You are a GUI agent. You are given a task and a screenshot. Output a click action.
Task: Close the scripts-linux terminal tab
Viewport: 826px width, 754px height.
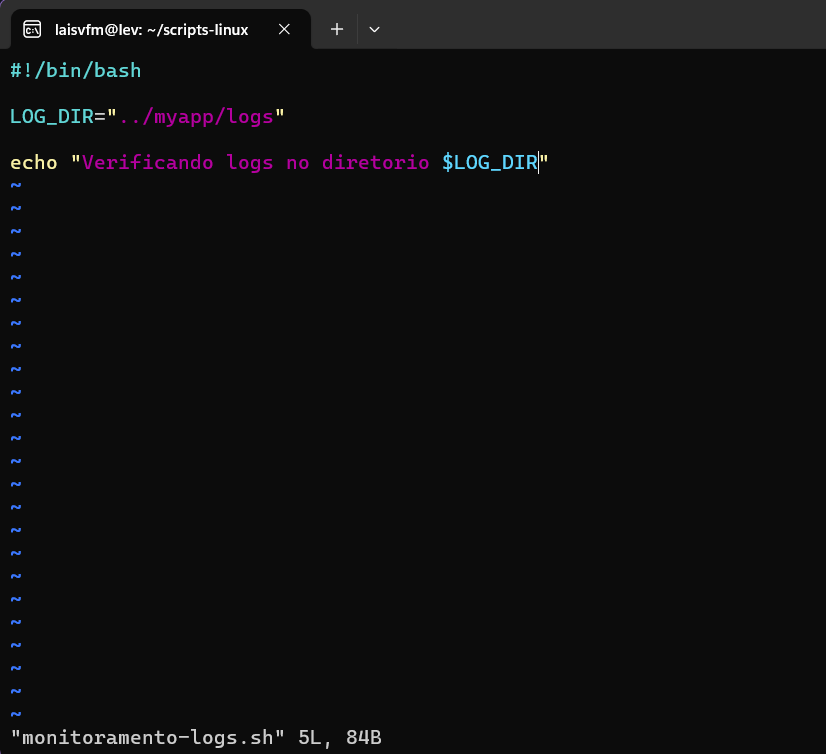284,29
